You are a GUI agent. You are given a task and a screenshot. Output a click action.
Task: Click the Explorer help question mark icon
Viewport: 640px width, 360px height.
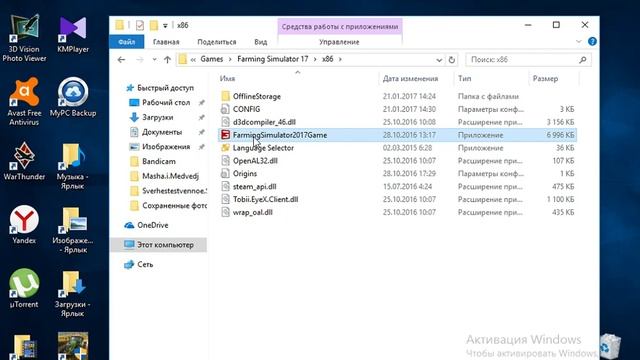(592, 42)
